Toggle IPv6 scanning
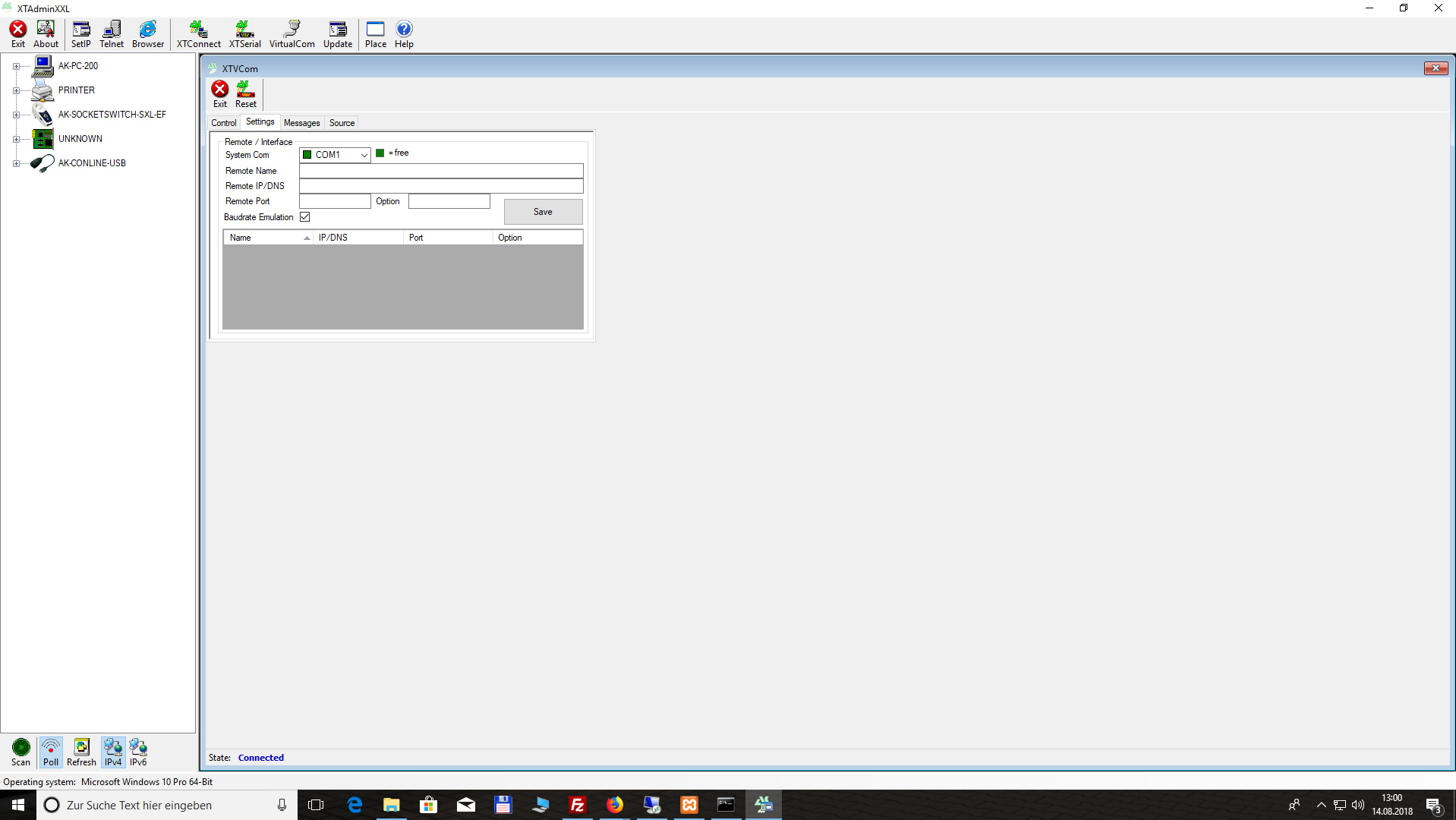The width and height of the screenshot is (1456, 820). click(x=138, y=752)
